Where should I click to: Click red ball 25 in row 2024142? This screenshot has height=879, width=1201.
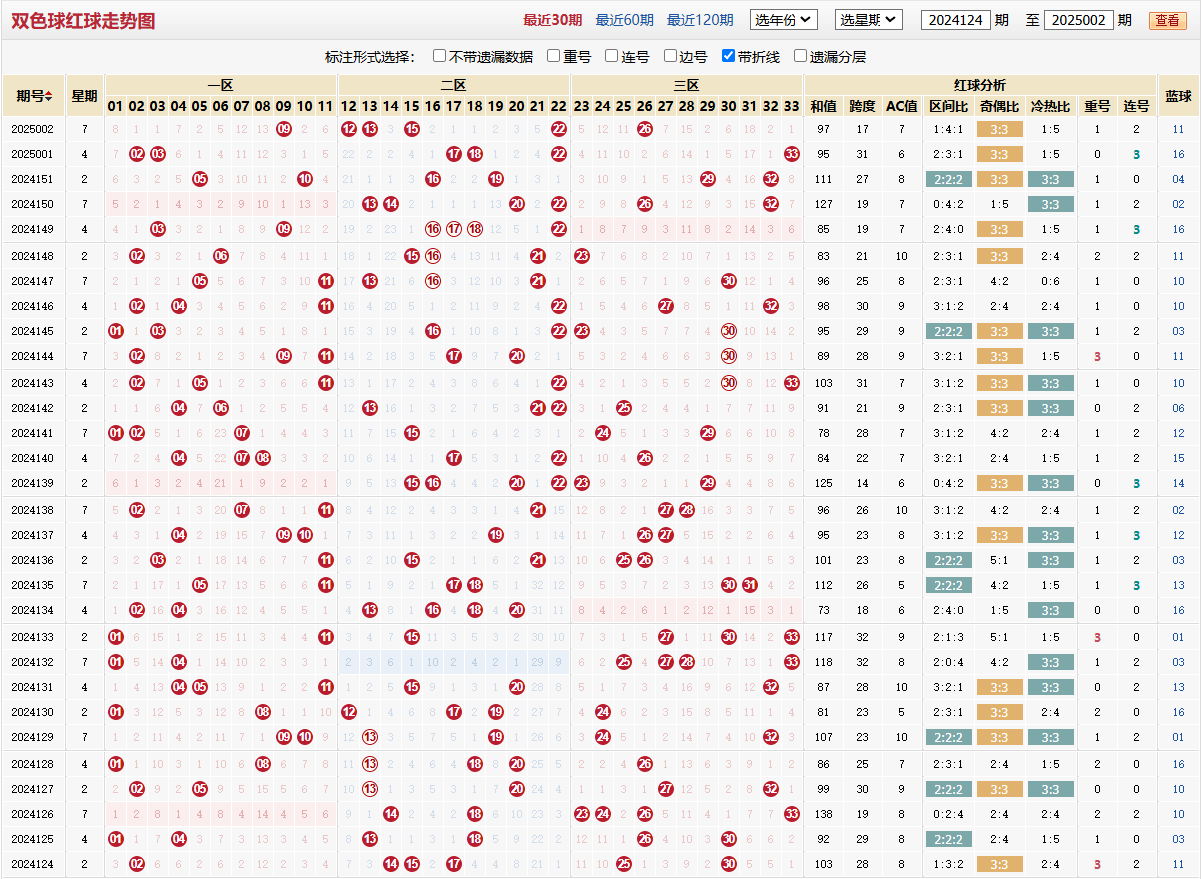click(624, 408)
